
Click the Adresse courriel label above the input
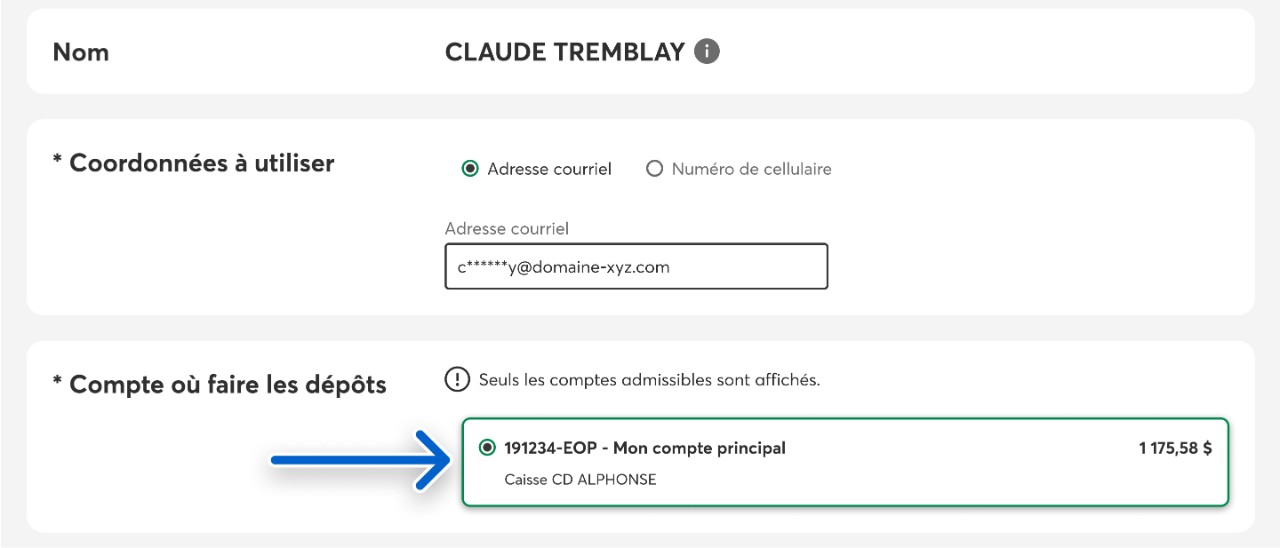pos(506,229)
